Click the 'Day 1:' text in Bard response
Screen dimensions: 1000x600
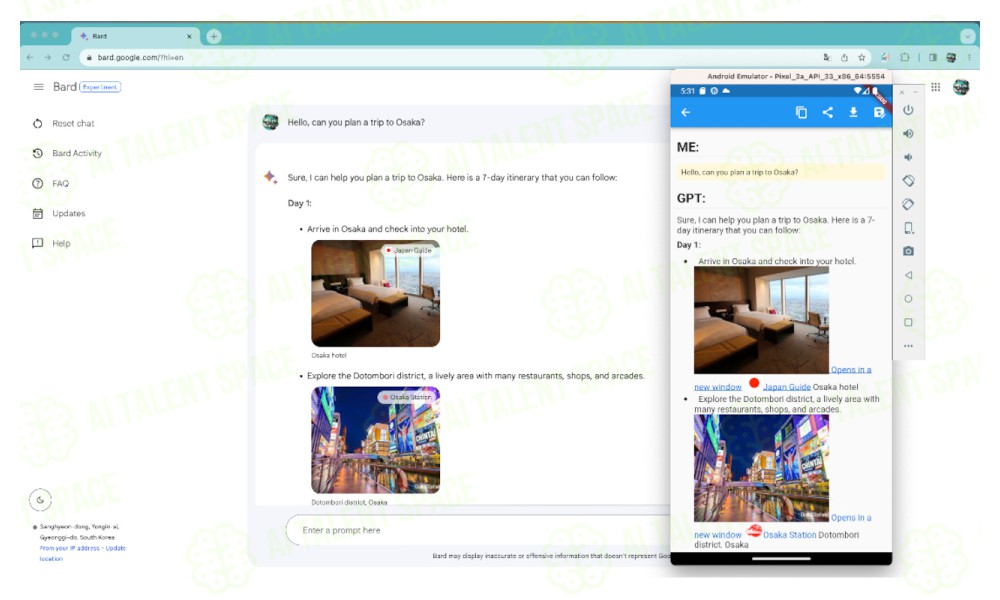coord(300,203)
